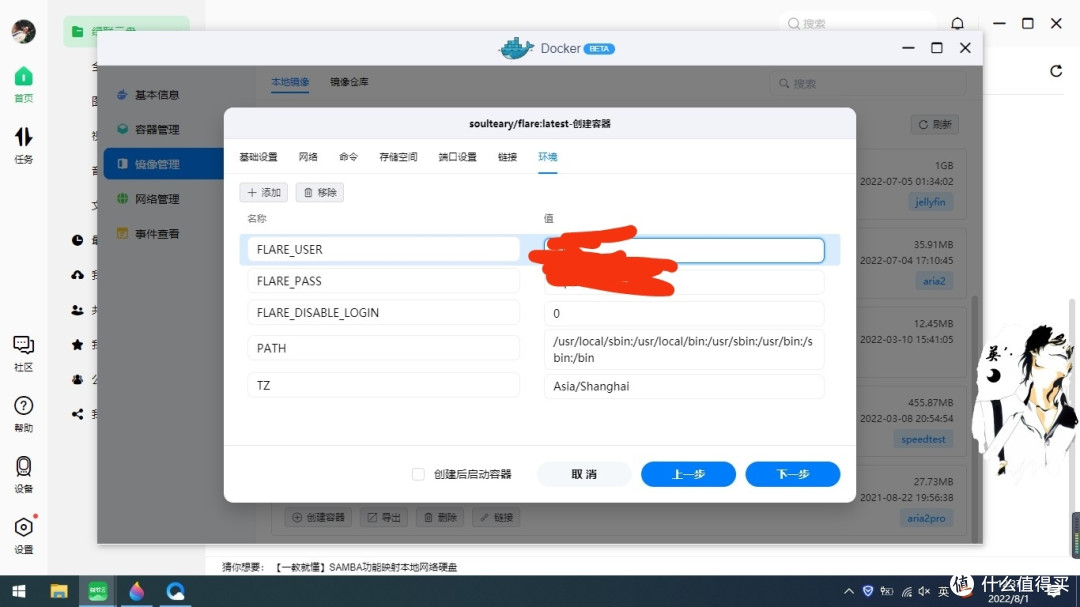Screen dimensions: 1080x607
Task: Switch to the 命令 tab
Action: (x=349, y=157)
